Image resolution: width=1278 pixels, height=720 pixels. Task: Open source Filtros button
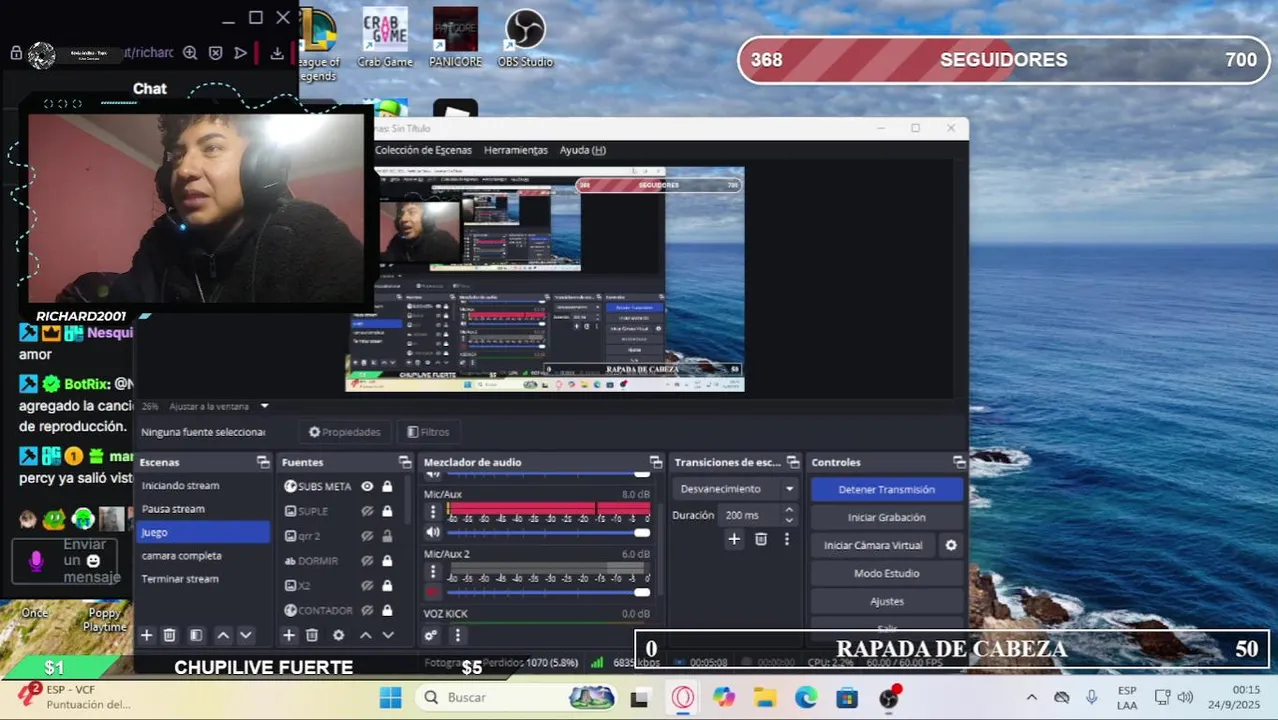click(x=428, y=432)
